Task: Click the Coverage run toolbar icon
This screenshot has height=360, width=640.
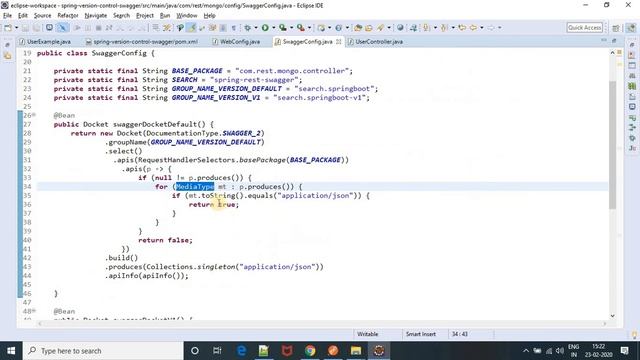Action: 283,28
